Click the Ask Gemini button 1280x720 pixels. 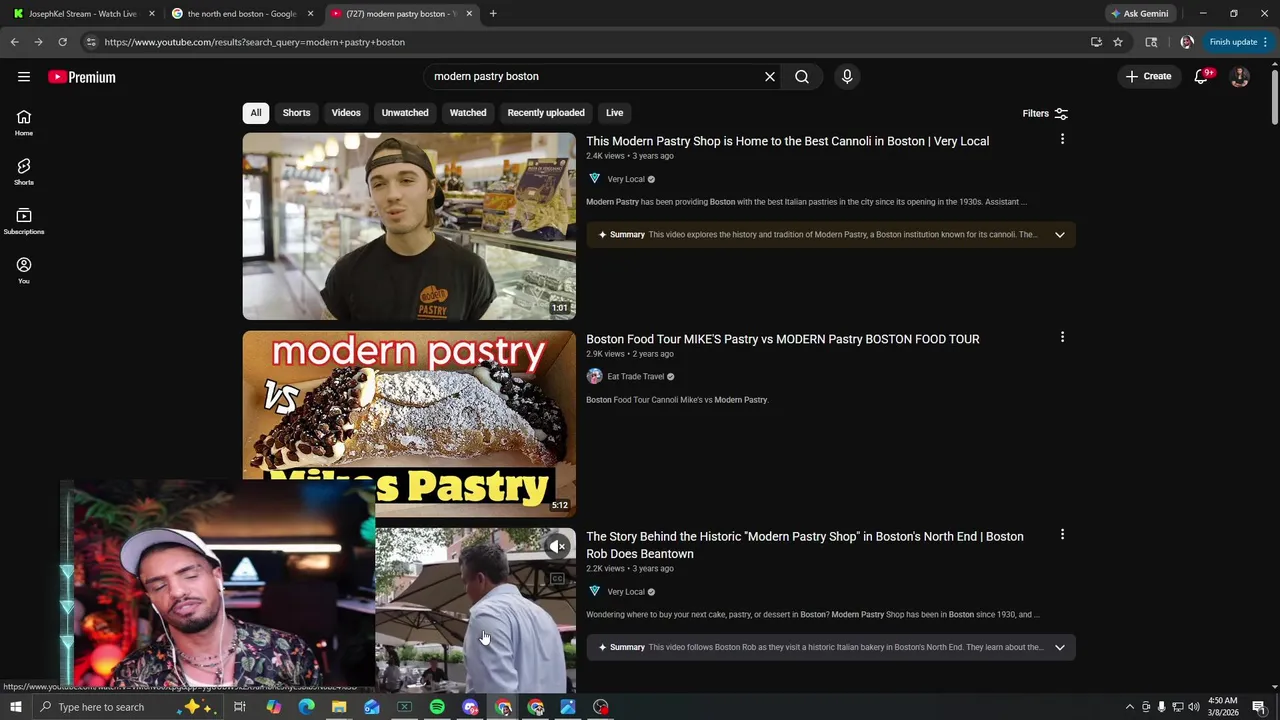click(1139, 14)
